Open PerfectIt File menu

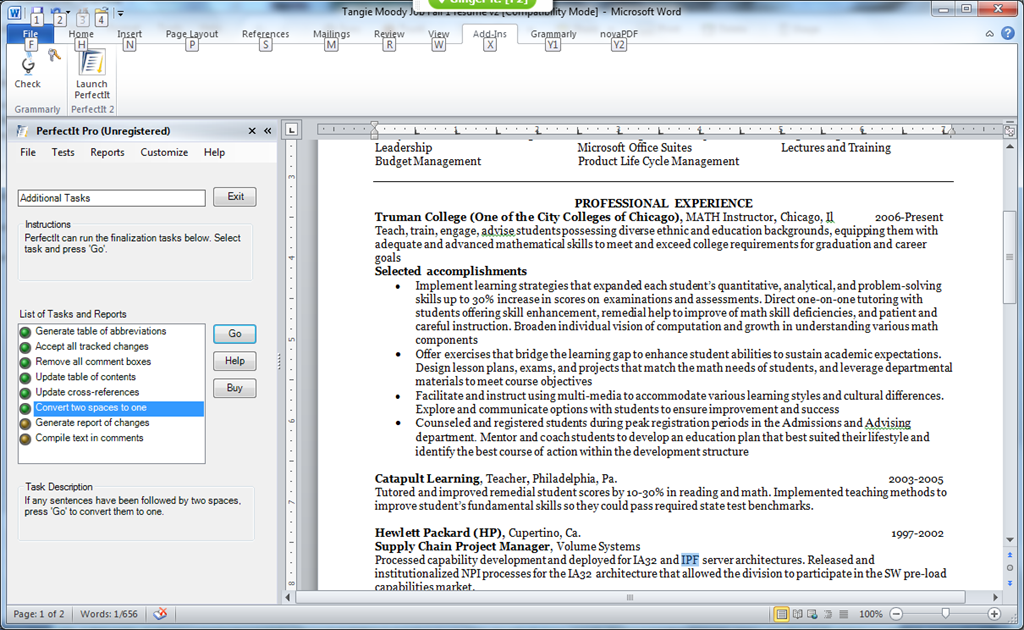[28, 152]
